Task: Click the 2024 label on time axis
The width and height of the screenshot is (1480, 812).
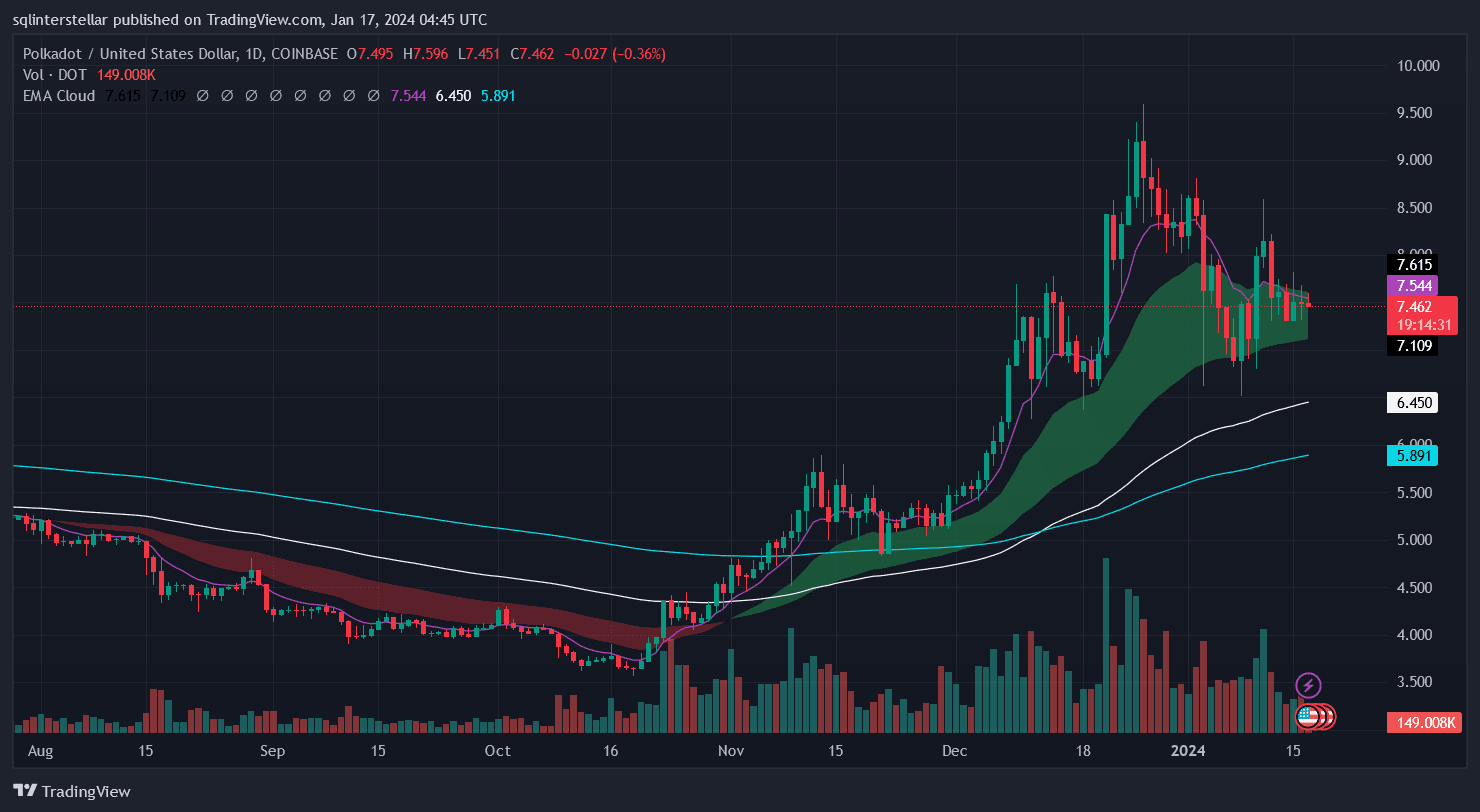Action: click(x=1188, y=750)
